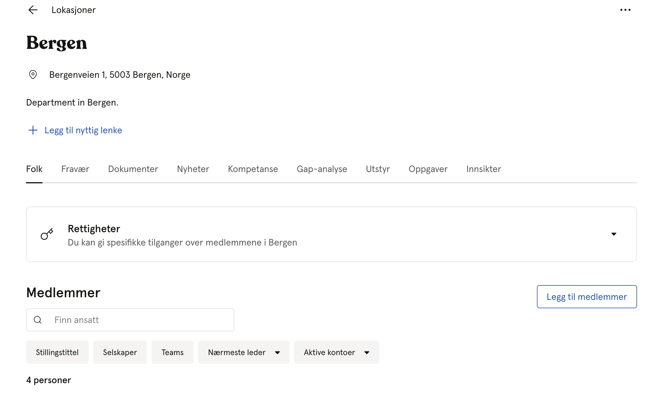Click the key icon in Rettigheter card
The height and width of the screenshot is (395, 670).
pyautogui.click(x=47, y=234)
